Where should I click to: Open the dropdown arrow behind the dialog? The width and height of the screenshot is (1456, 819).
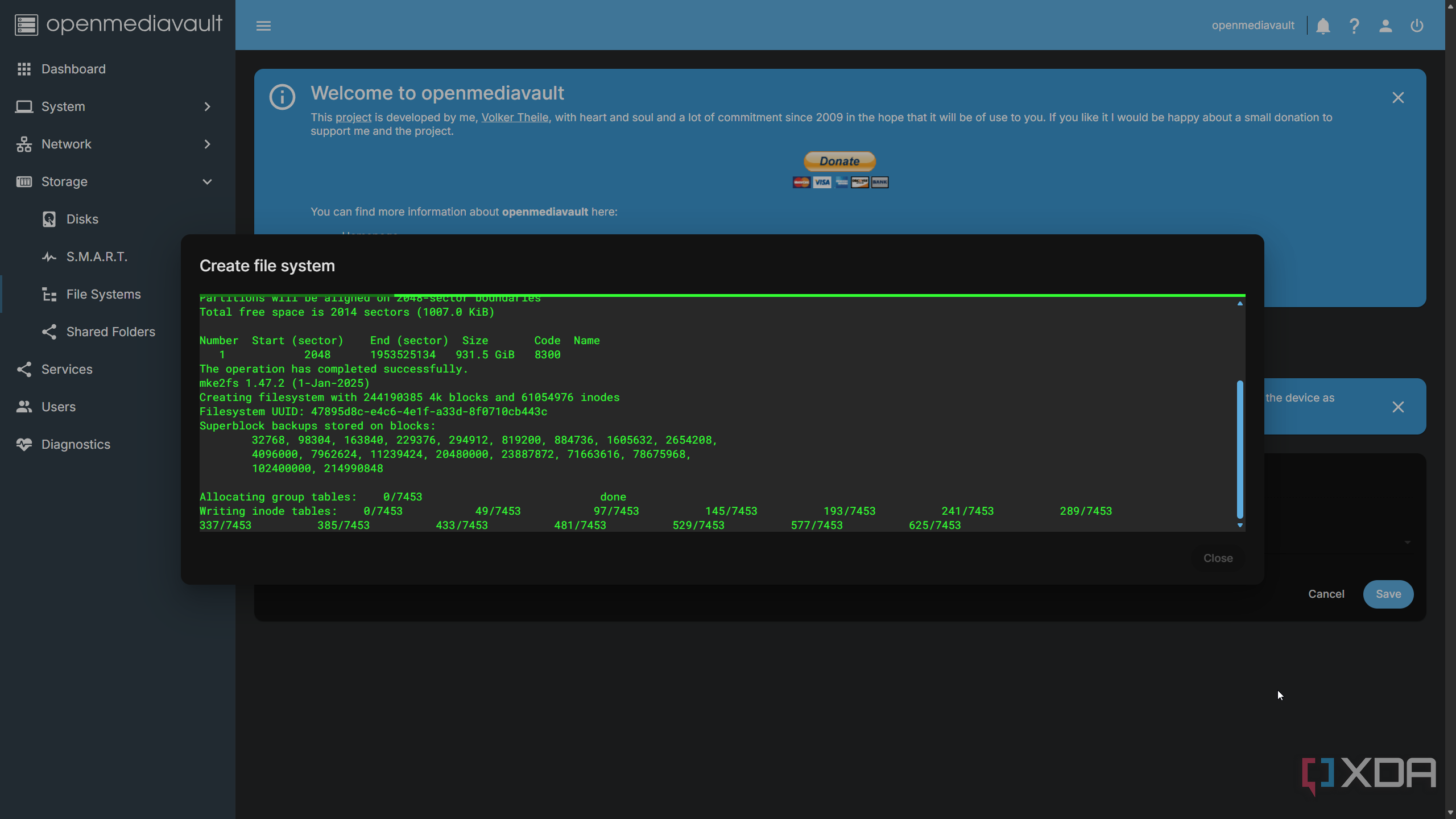point(1408,542)
